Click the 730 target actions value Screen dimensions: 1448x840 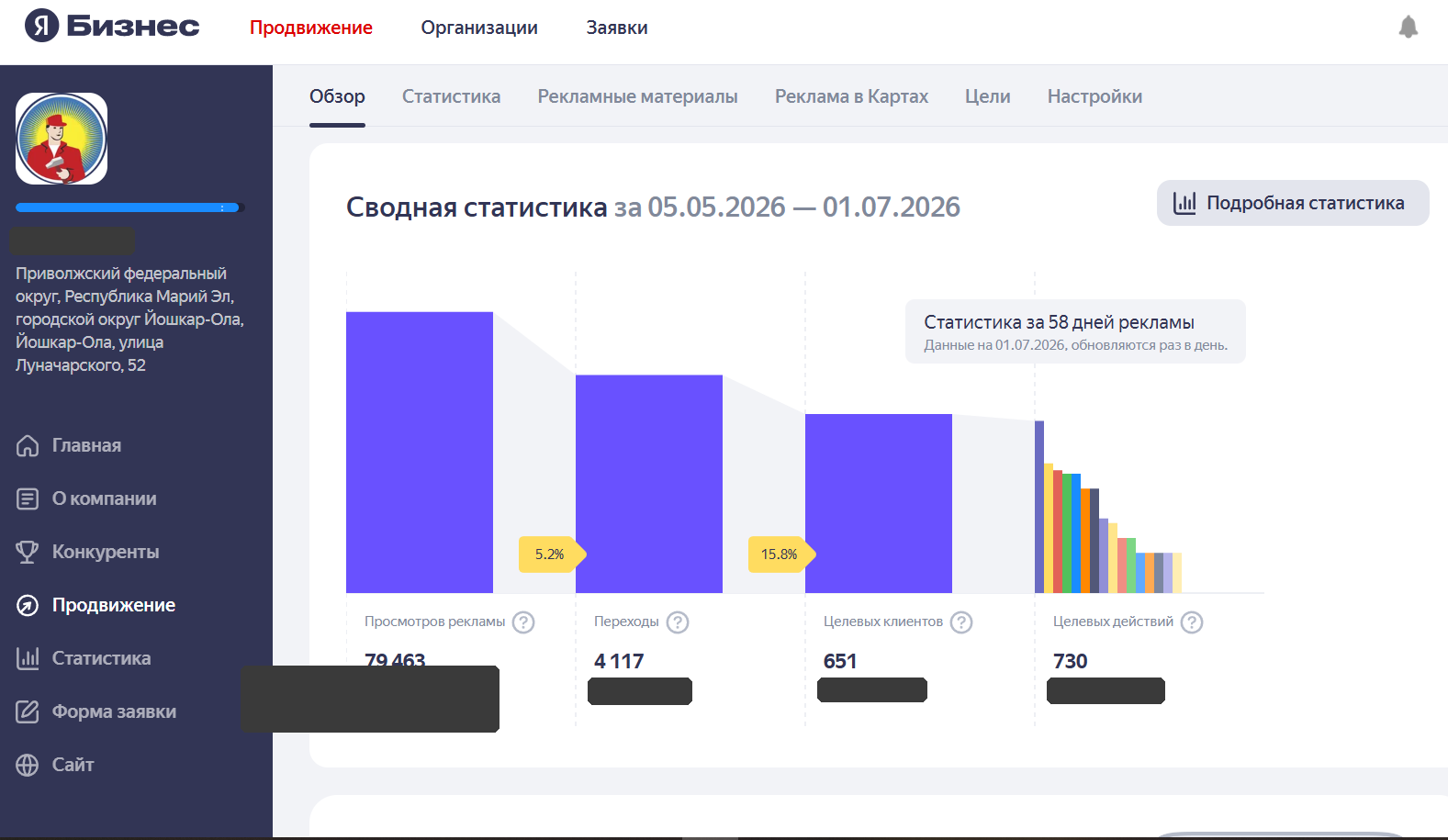click(x=1070, y=661)
